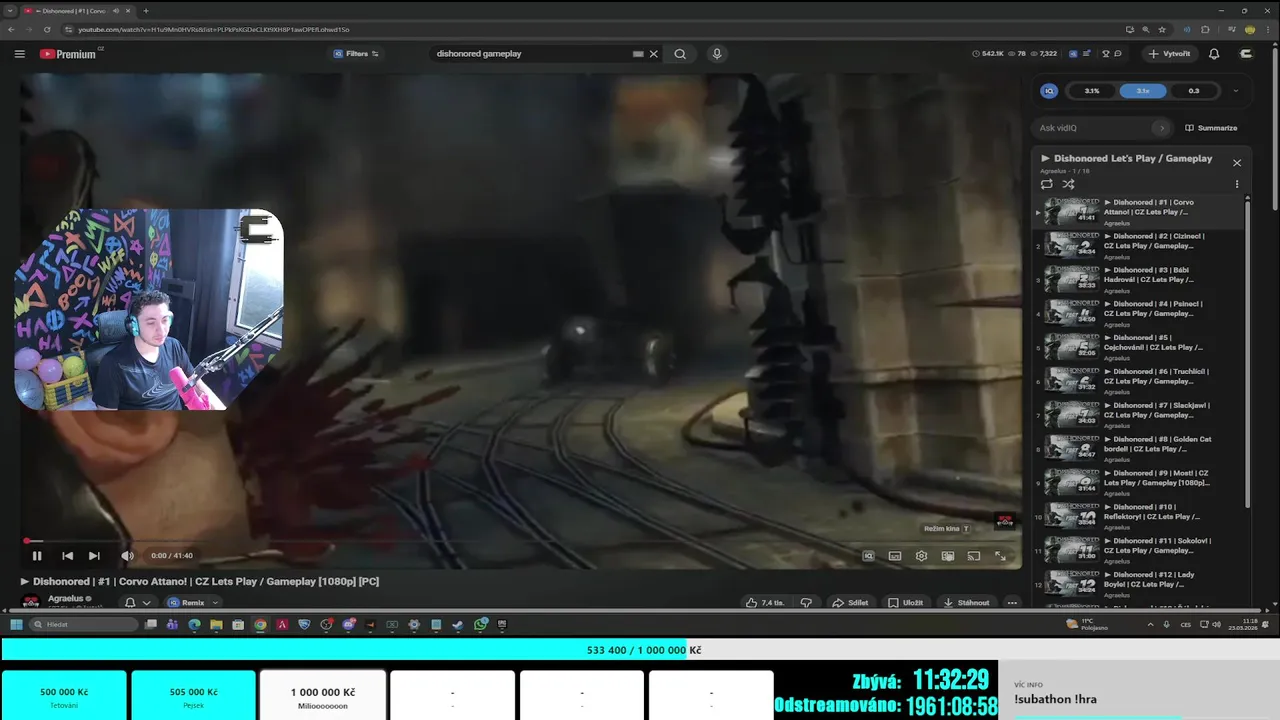The width and height of the screenshot is (1280, 720).
Task: Skip to next video
Action: pyautogui.click(x=94, y=556)
